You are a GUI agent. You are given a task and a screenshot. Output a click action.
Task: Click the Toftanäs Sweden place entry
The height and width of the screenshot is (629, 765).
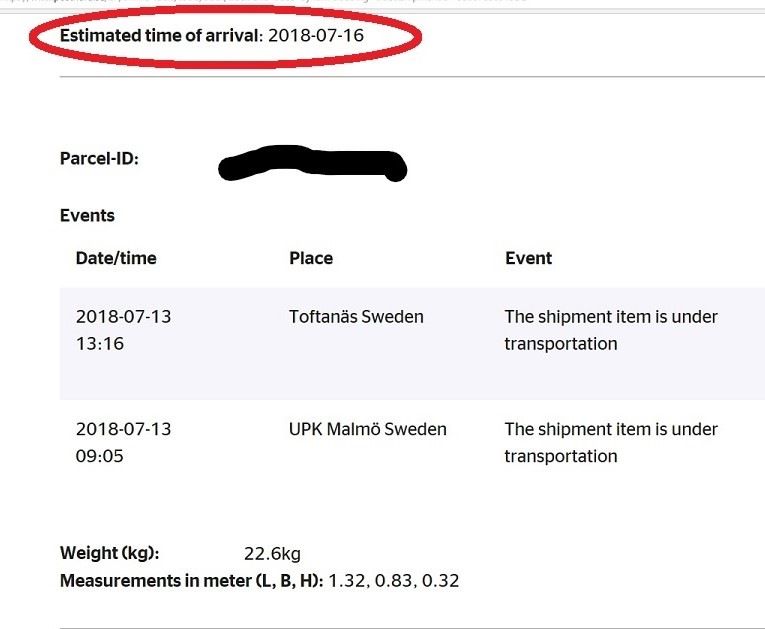tap(356, 317)
